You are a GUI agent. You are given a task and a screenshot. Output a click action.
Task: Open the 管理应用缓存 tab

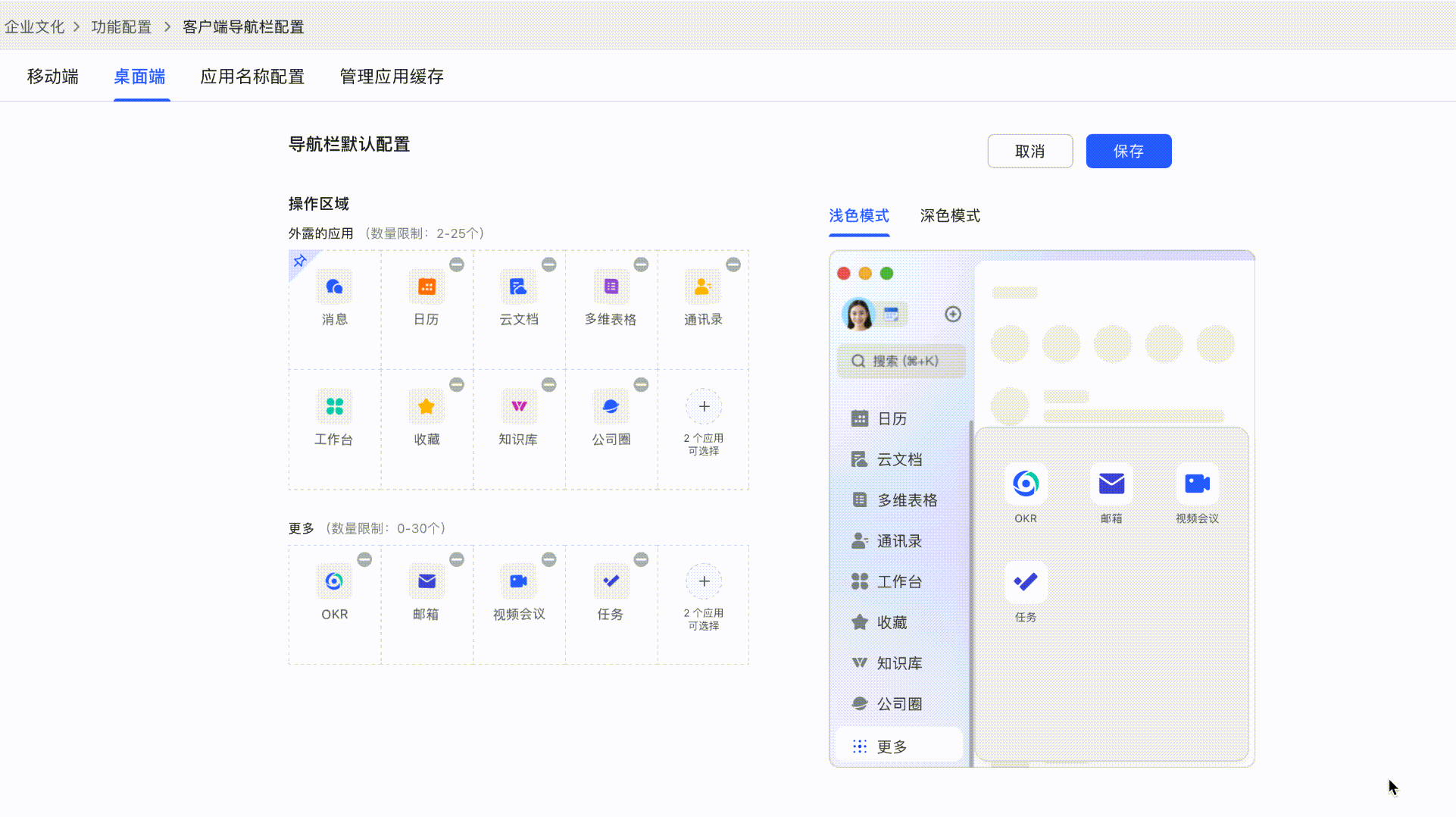(x=392, y=77)
